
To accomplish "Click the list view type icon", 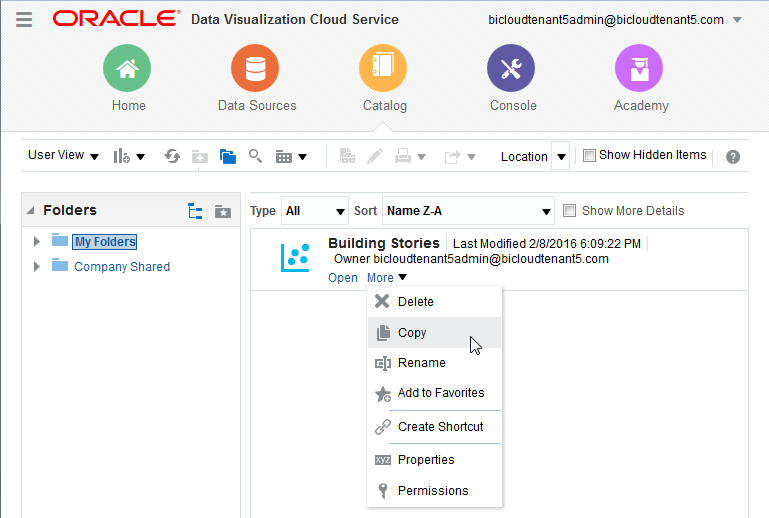I will pos(284,157).
